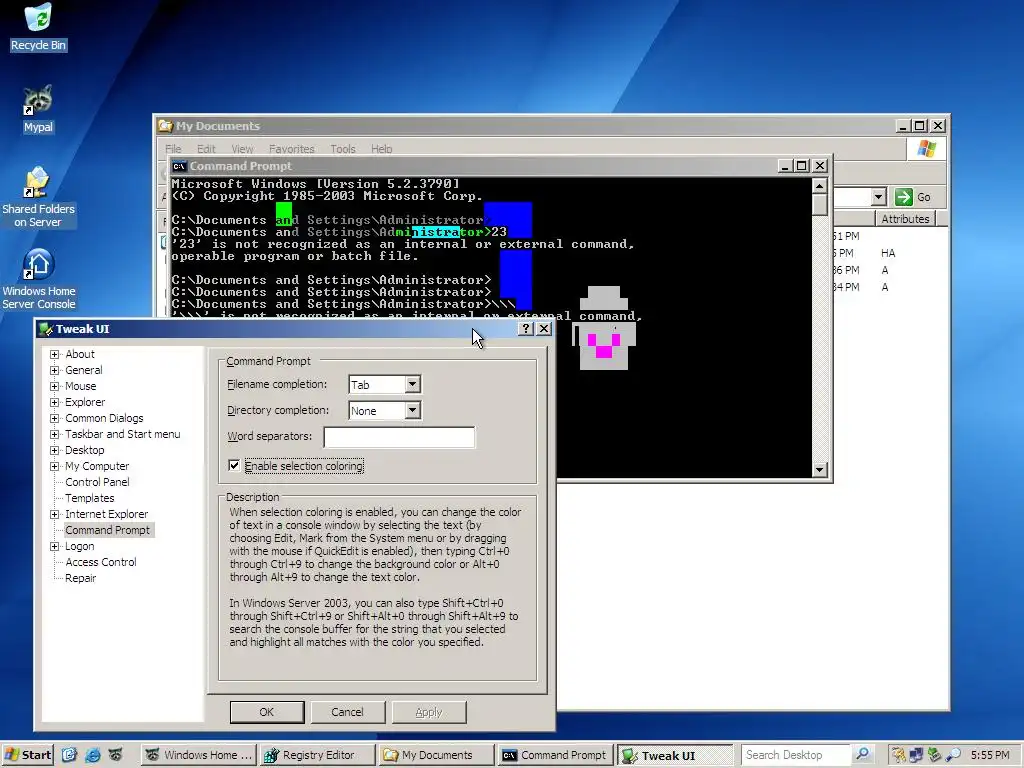This screenshot has height=768, width=1024.
Task: Expand the About tree node
Action: coord(55,354)
